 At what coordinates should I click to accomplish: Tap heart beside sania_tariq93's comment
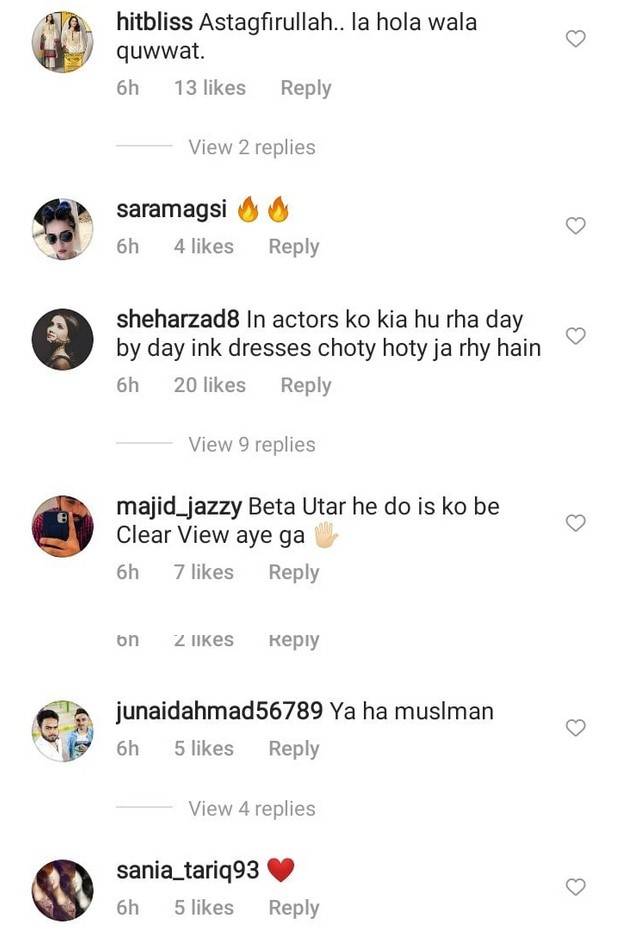tap(575, 887)
